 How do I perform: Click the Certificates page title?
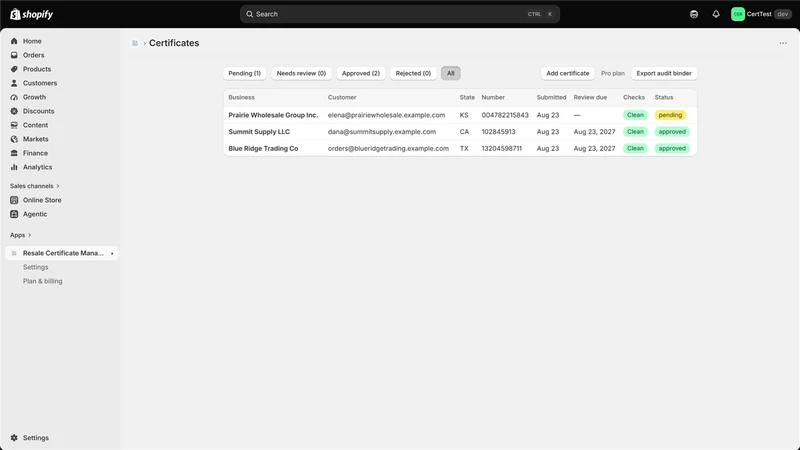click(174, 43)
